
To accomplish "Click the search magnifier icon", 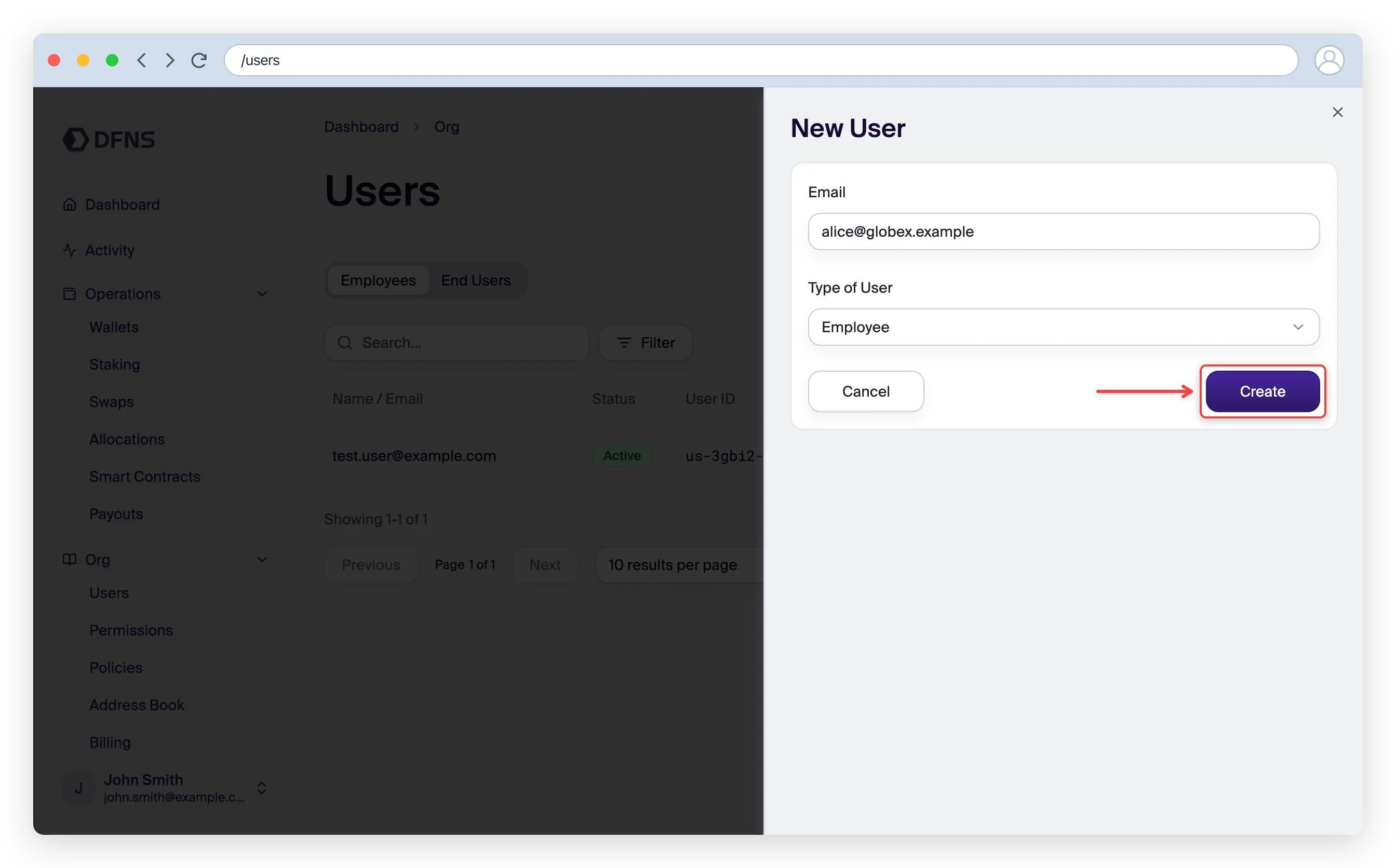I will pos(344,343).
